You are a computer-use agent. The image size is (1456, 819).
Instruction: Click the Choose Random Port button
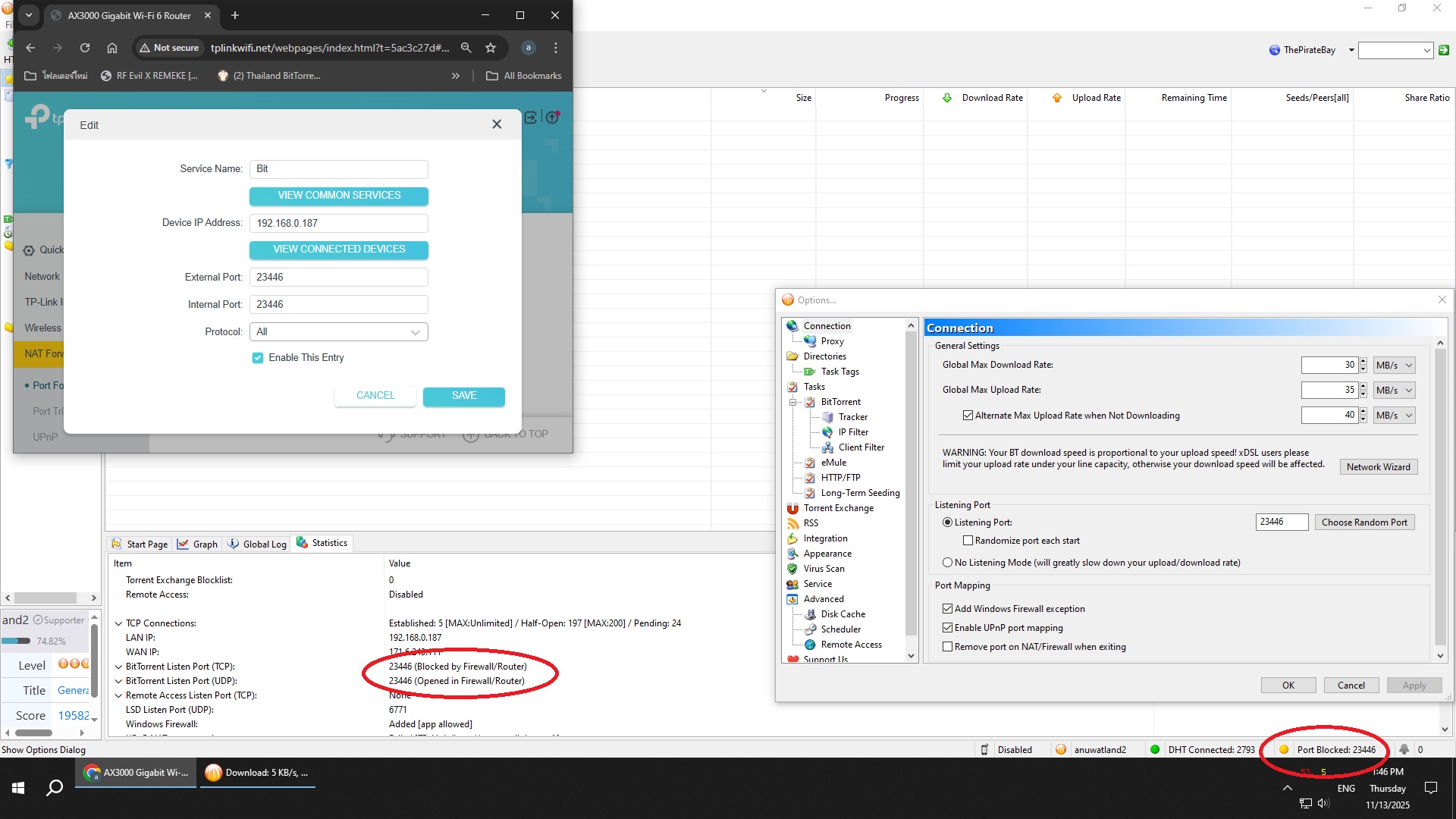(x=1363, y=522)
